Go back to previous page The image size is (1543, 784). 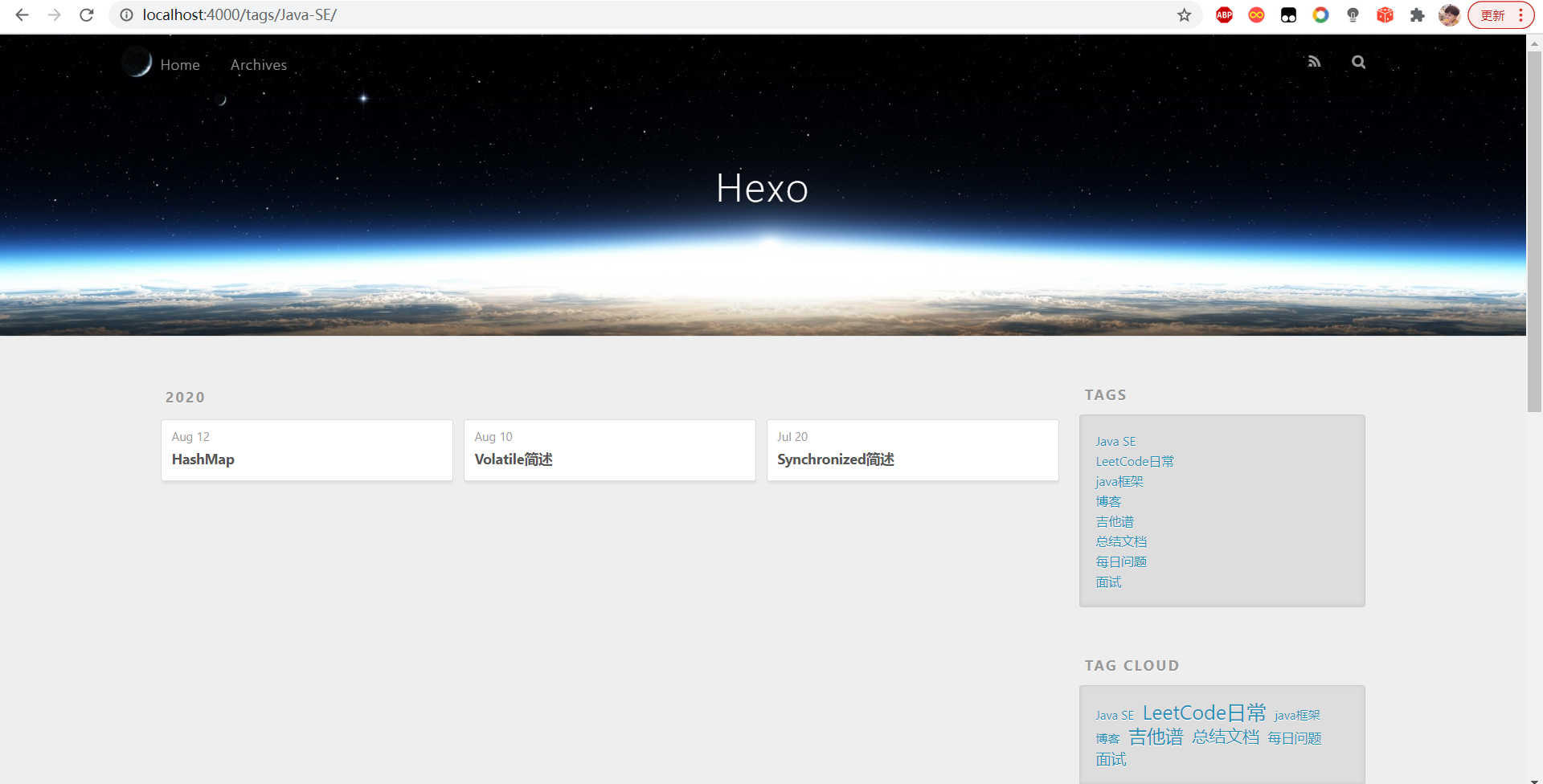click(x=23, y=15)
